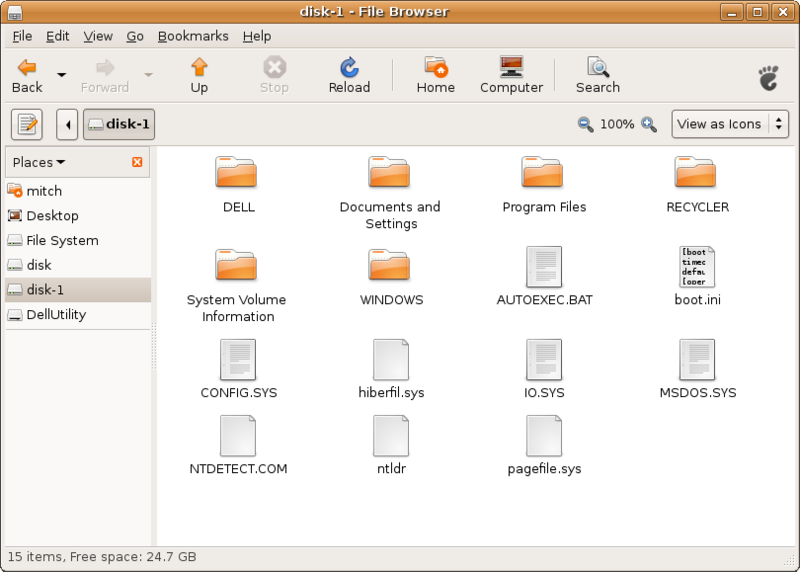Open the View menu
800x572 pixels.
(98, 36)
